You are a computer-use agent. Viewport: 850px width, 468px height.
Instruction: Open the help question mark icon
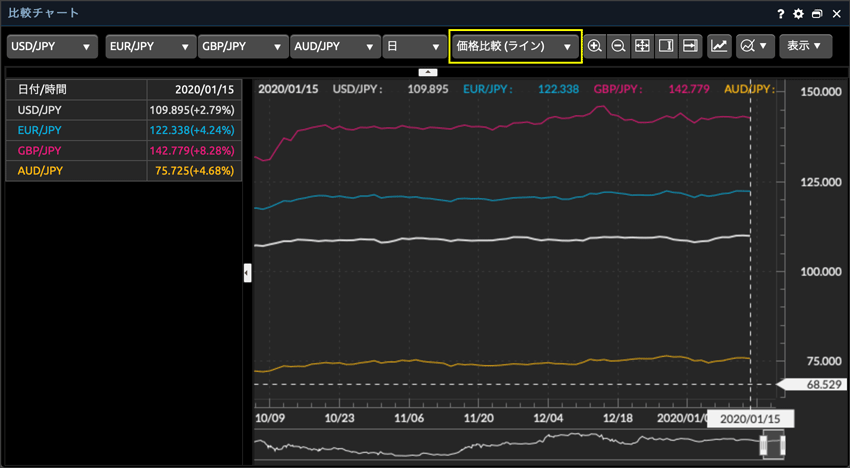coord(780,14)
